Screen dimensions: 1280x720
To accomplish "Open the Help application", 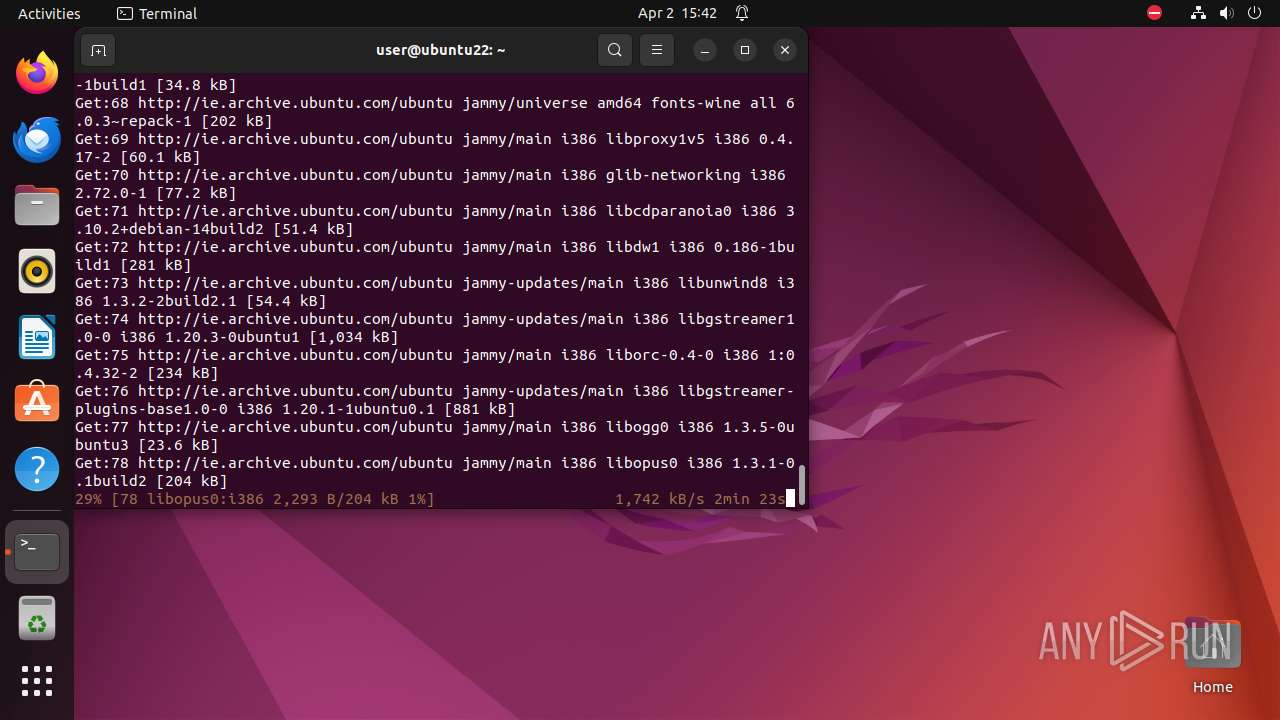I will tap(37, 469).
